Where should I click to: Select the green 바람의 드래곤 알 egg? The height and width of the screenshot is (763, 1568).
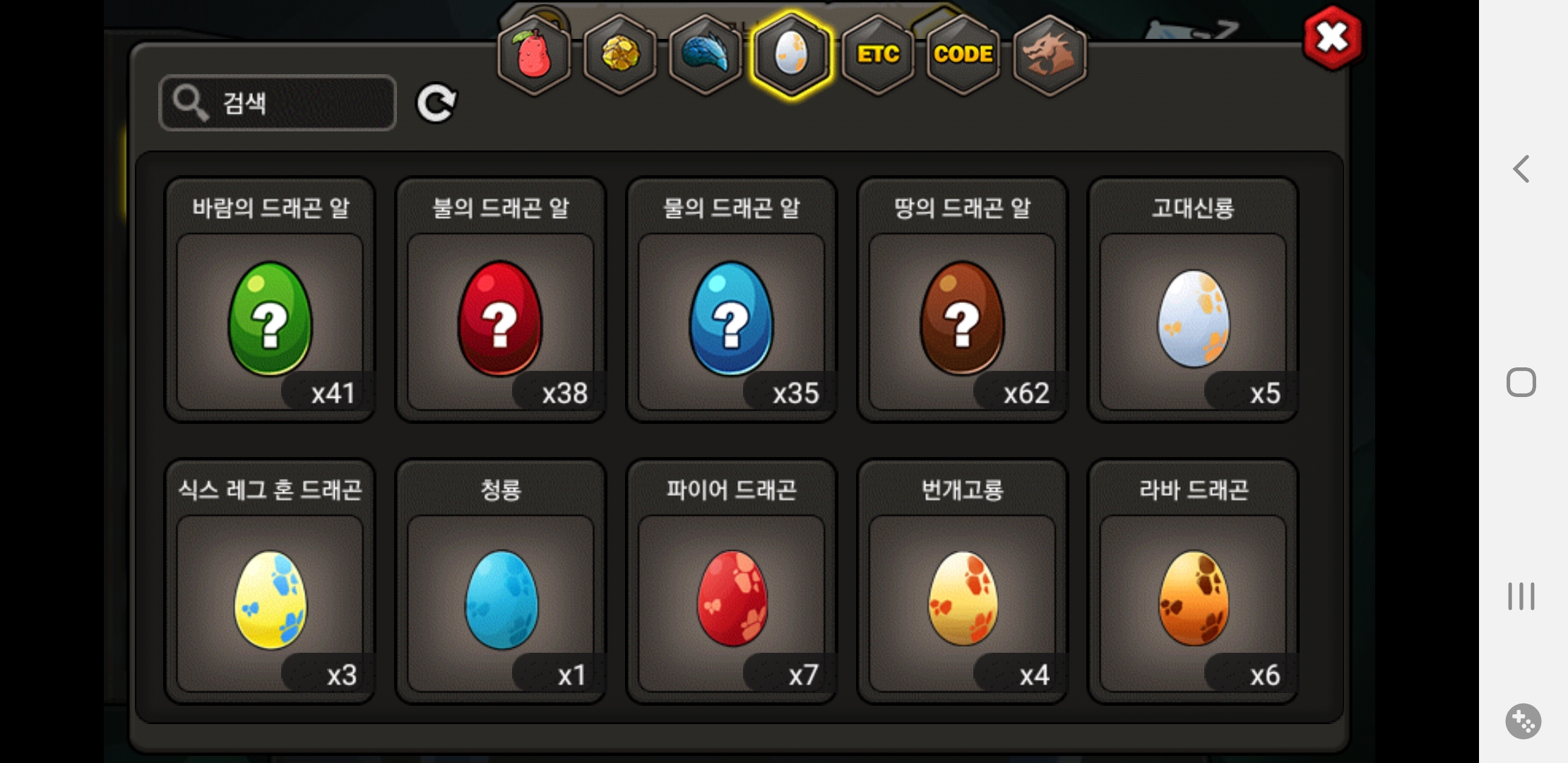270,300
